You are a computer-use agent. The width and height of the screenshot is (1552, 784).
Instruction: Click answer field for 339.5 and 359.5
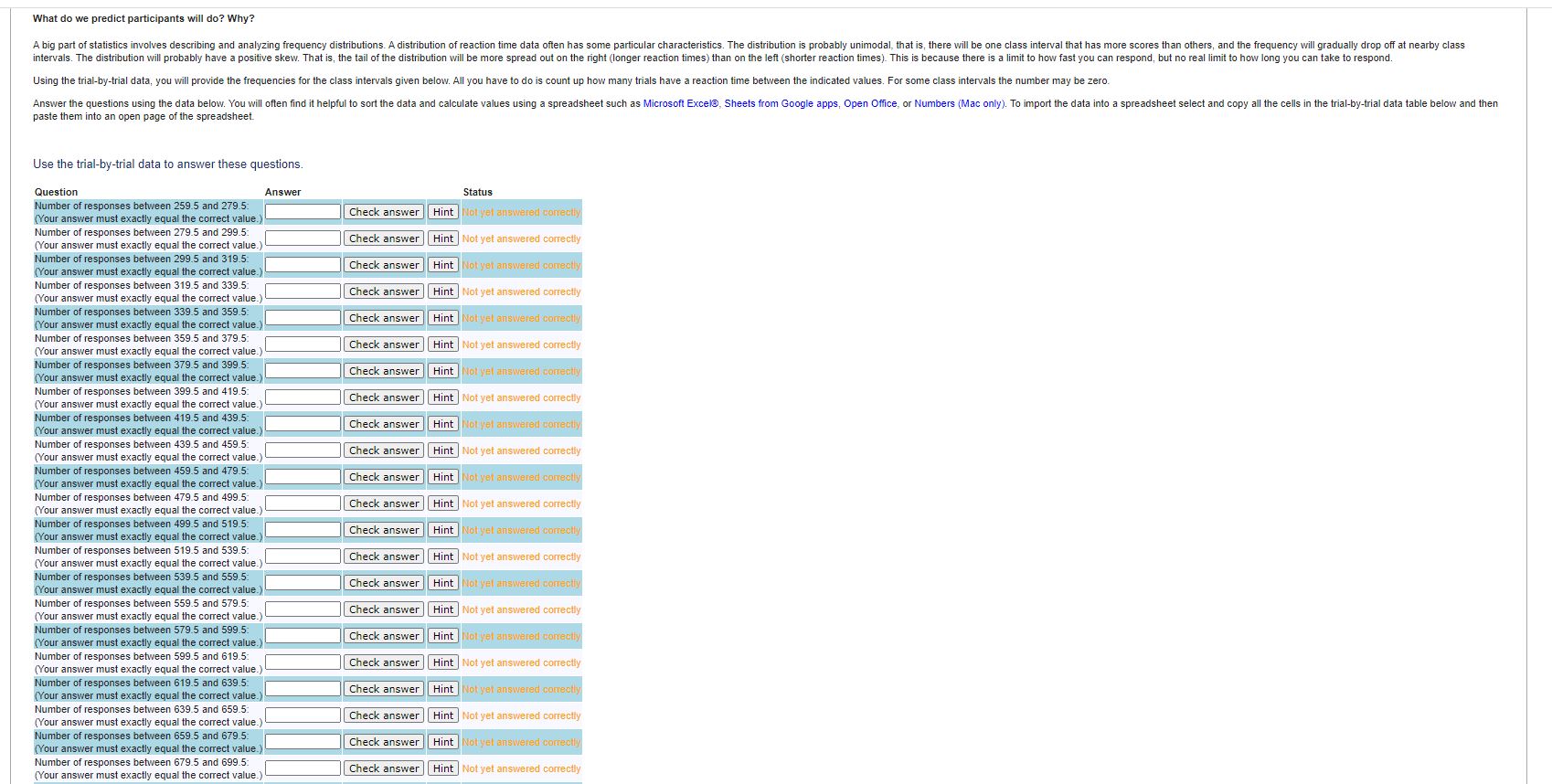[303, 317]
